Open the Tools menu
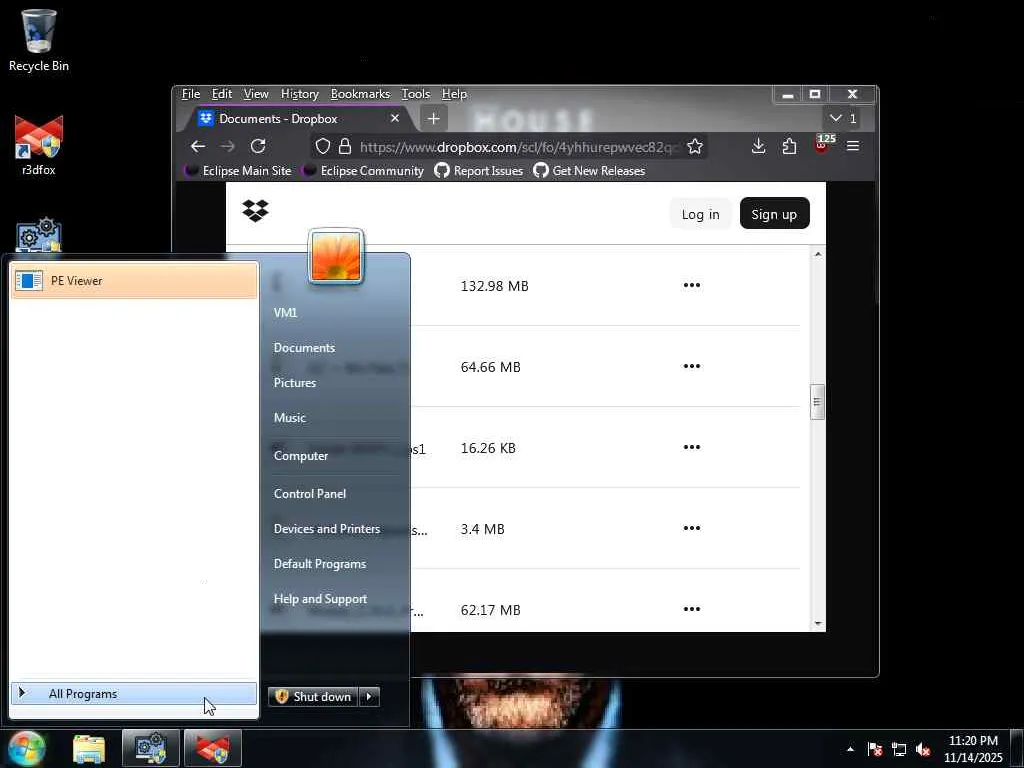 click(x=415, y=94)
